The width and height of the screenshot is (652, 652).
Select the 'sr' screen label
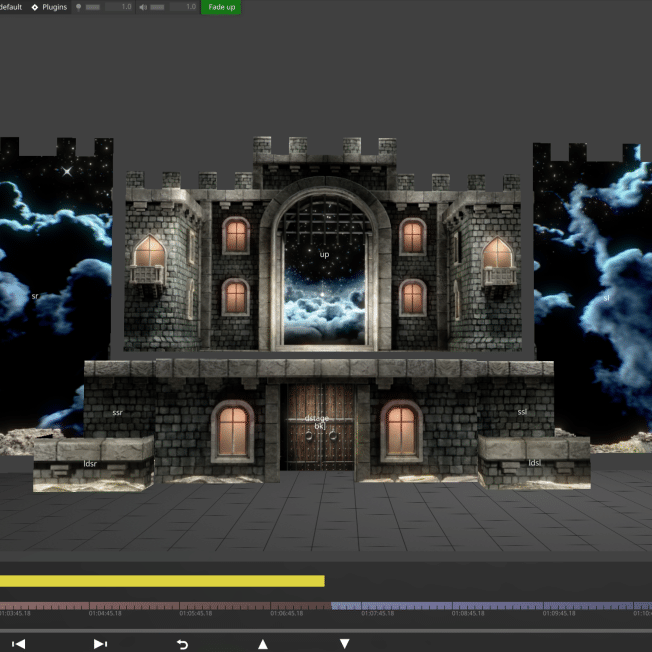click(x=35, y=296)
